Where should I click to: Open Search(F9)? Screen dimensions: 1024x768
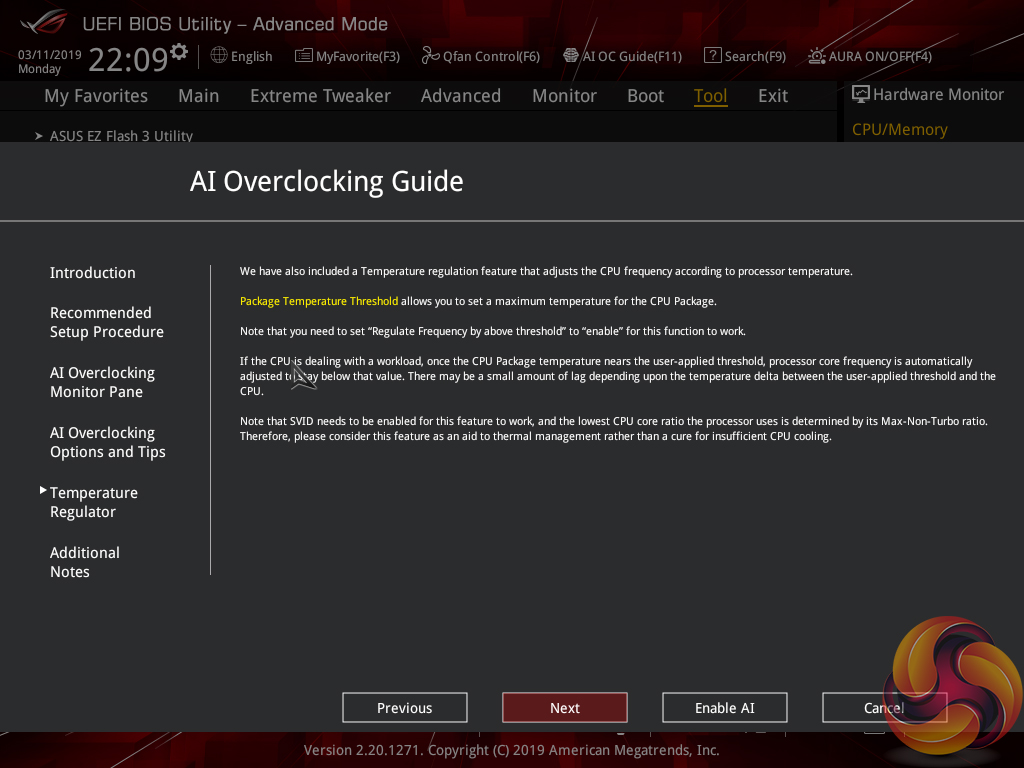pos(755,56)
